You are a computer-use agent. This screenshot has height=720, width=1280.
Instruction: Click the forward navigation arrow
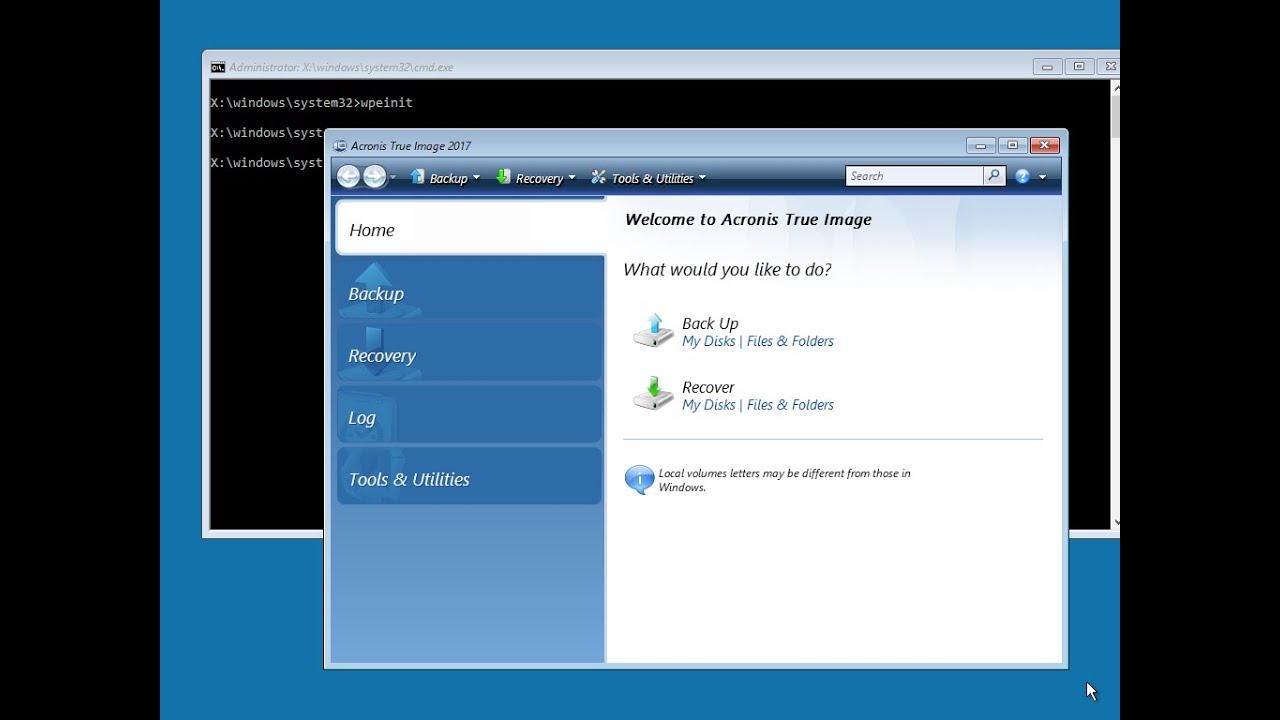[375, 177]
